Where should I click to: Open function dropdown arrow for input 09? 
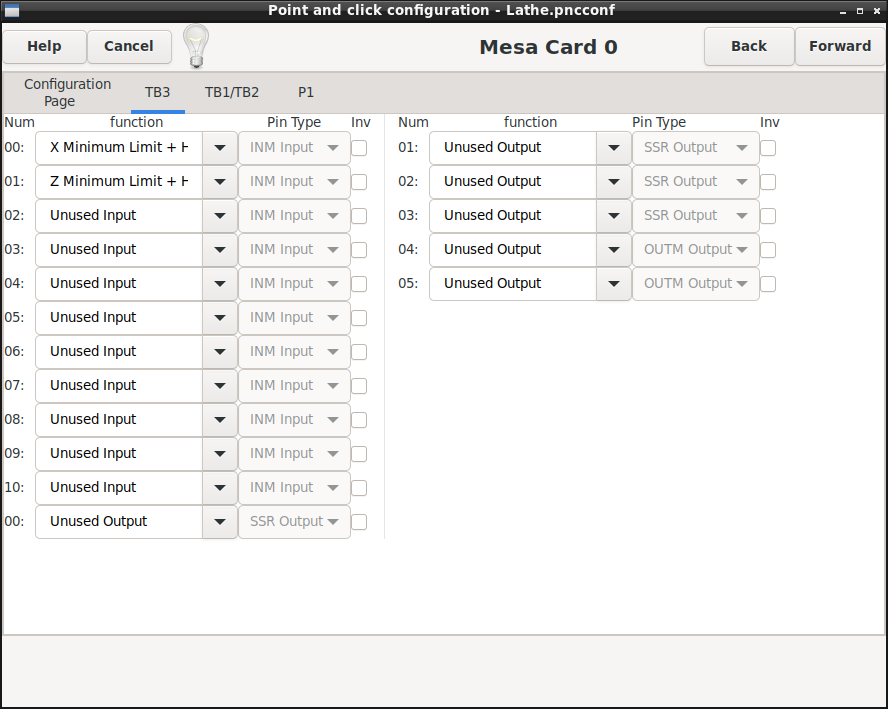pyautogui.click(x=220, y=454)
